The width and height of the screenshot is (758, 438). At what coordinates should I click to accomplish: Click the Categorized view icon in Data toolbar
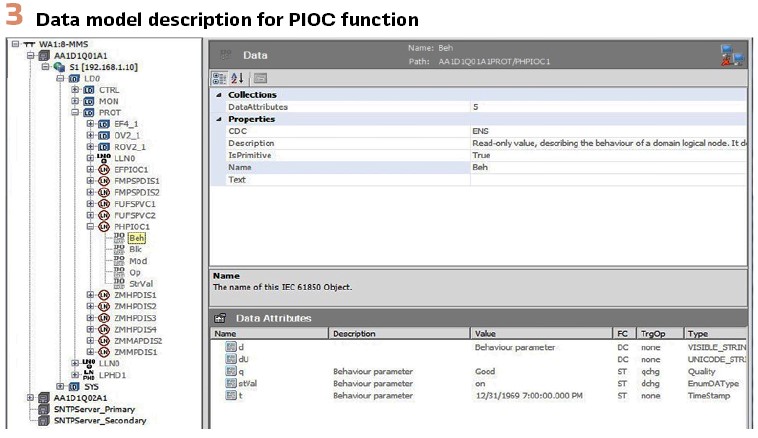(x=220, y=77)
